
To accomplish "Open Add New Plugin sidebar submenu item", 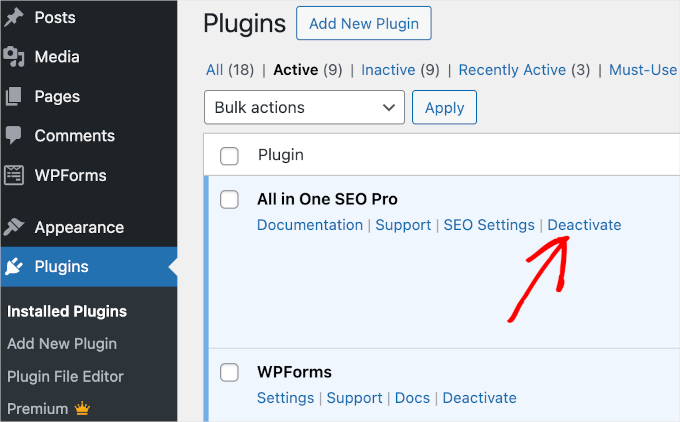I will tap(62, 343).
